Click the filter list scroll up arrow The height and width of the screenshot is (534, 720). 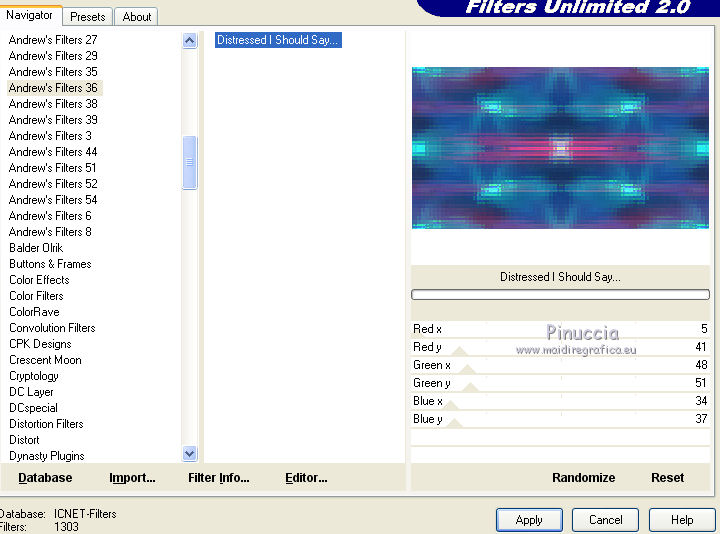coord(190,41)
